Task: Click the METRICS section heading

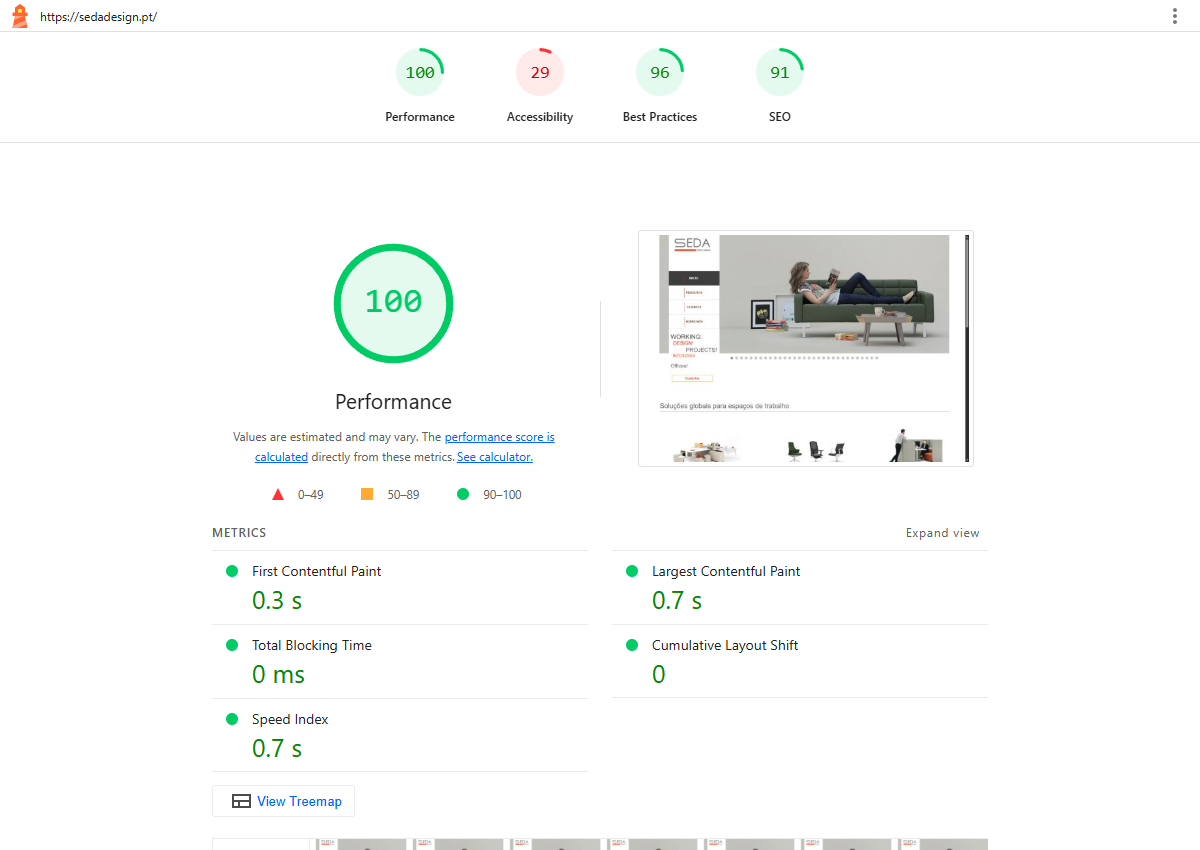Action: click(x=239, y=533)
